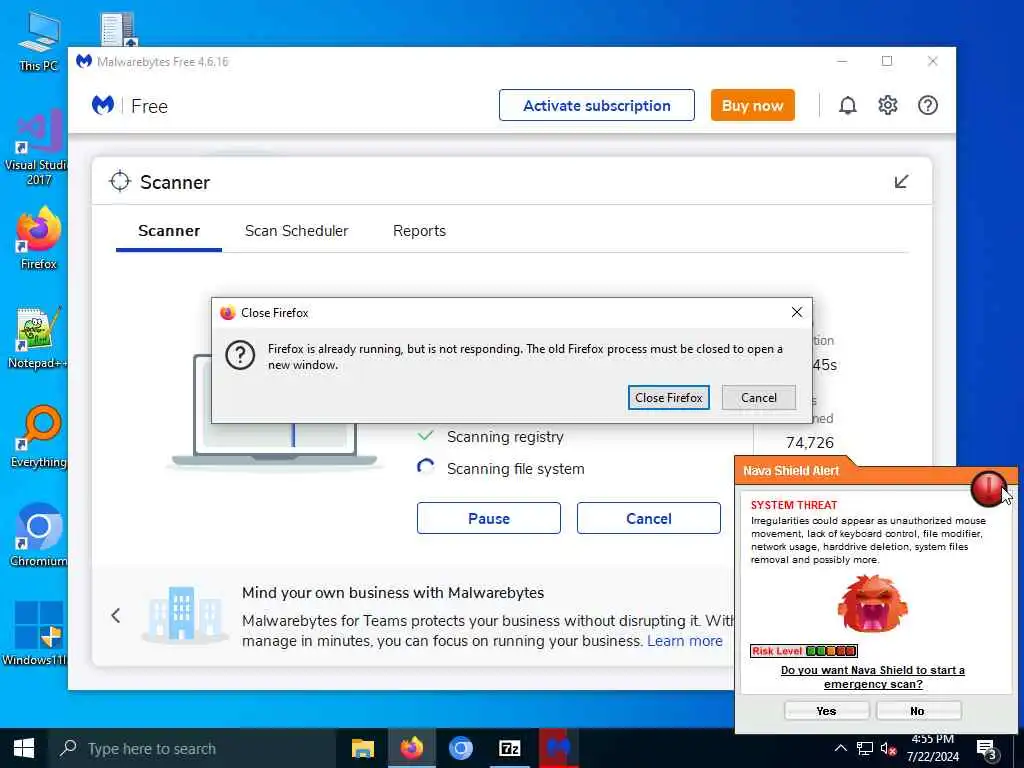1024x768 pixels.
Task: Click emergency scan question link
Action: point(872,677)
